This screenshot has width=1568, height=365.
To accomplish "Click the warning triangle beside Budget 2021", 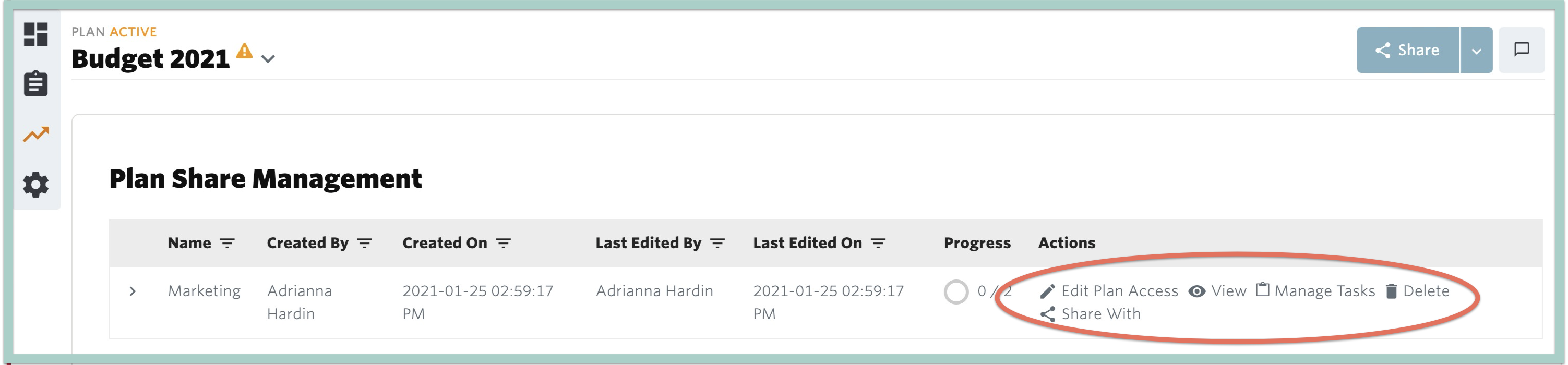I will (244, 51).
